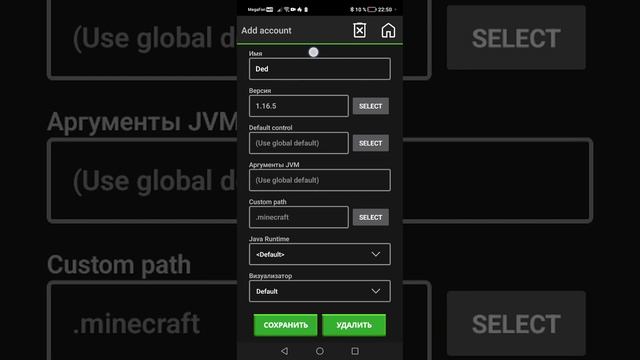The height and width of the screenshot is (360, 640).
Task: Tap Android back navigation triangle
Action: pyautogui.click(x=284, y=351)
